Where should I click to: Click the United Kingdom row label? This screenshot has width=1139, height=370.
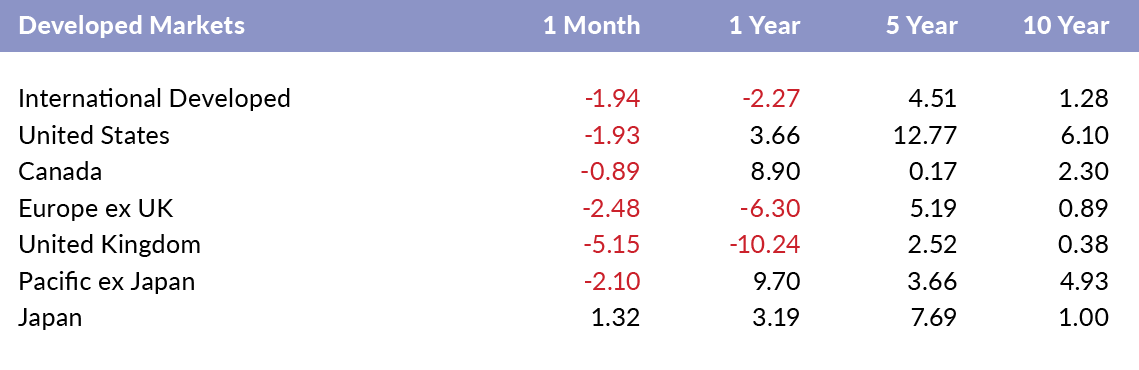click(109, 245)
